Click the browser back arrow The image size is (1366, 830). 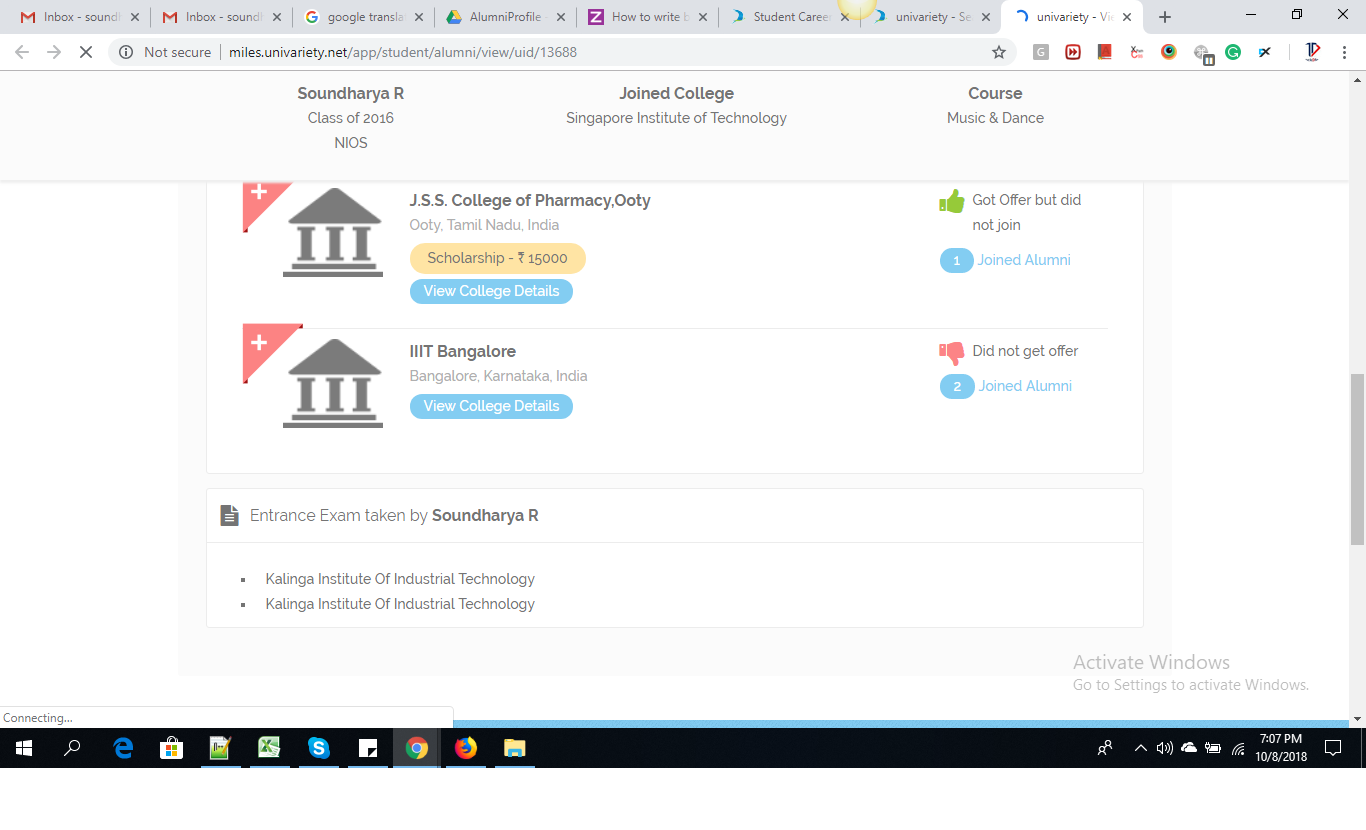(22, 52)
